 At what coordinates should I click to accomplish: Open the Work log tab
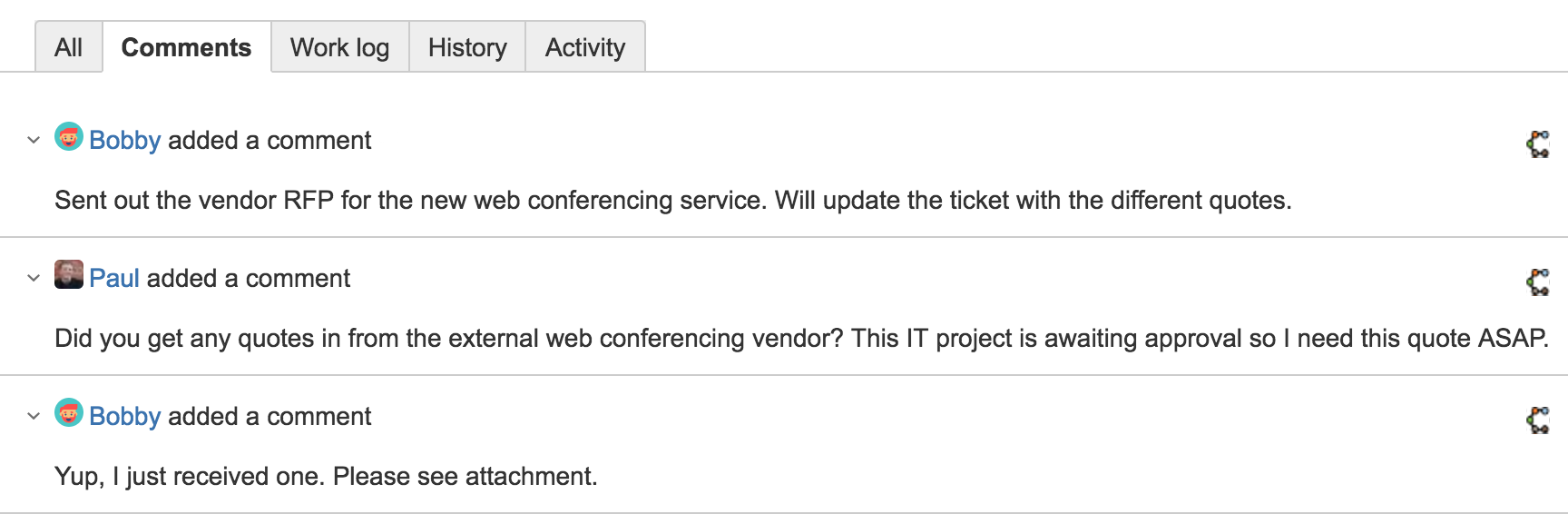pos(339,47)
